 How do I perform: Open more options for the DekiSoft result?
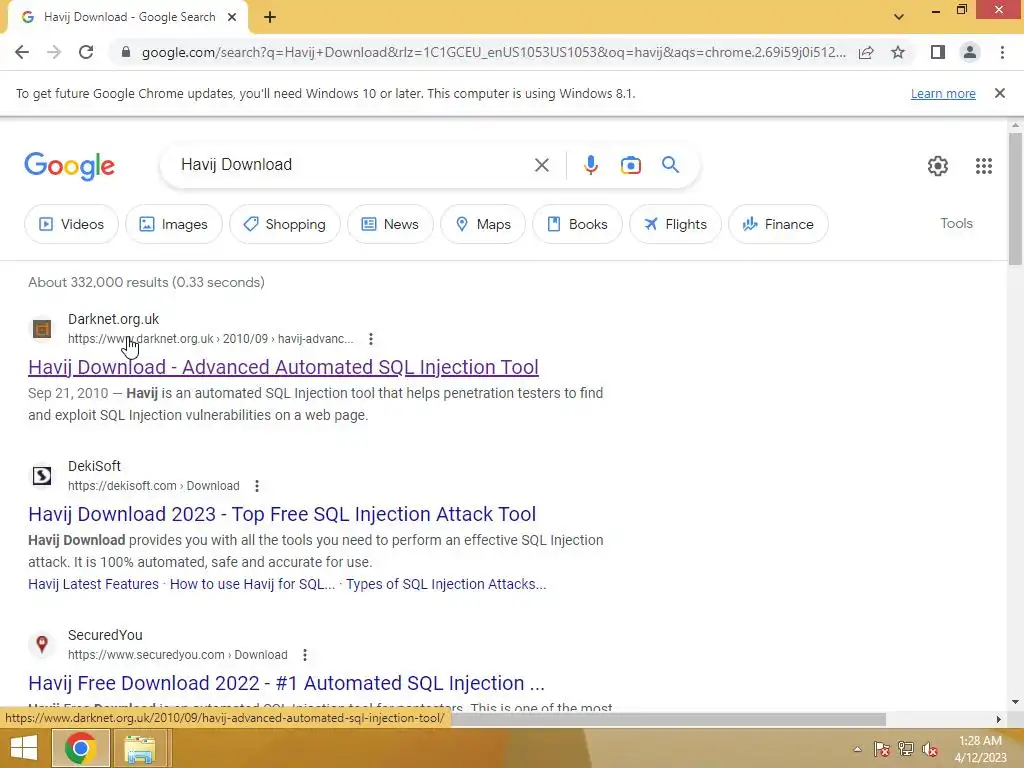click(257, 486)
